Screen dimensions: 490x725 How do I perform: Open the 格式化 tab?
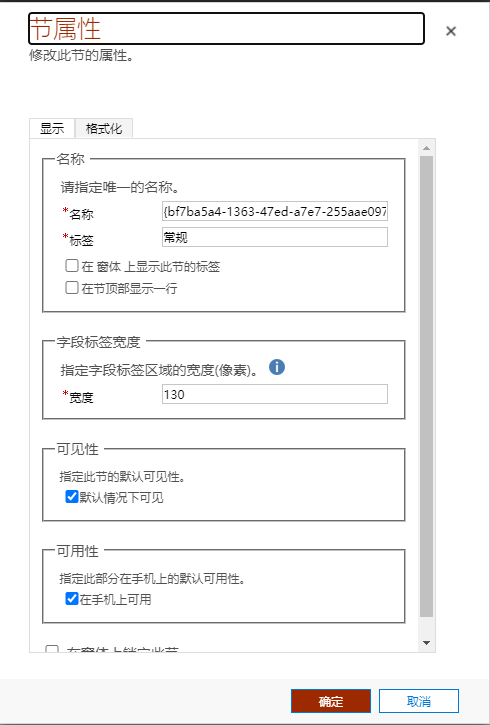click(x=104, y=129)
